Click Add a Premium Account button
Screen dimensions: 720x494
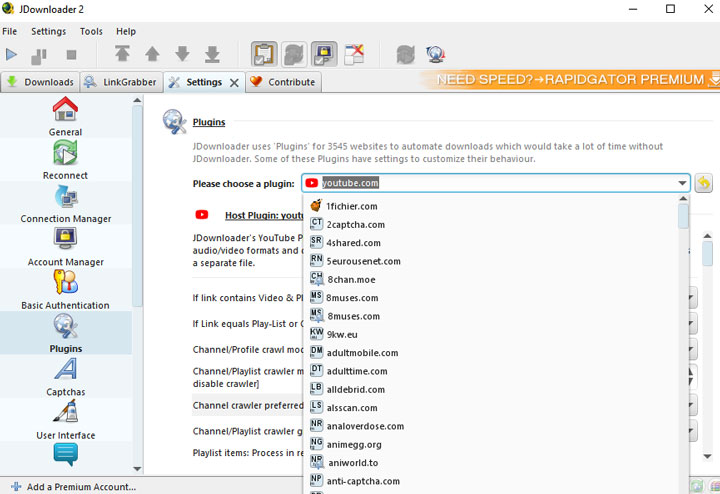[x=74, y=487]
